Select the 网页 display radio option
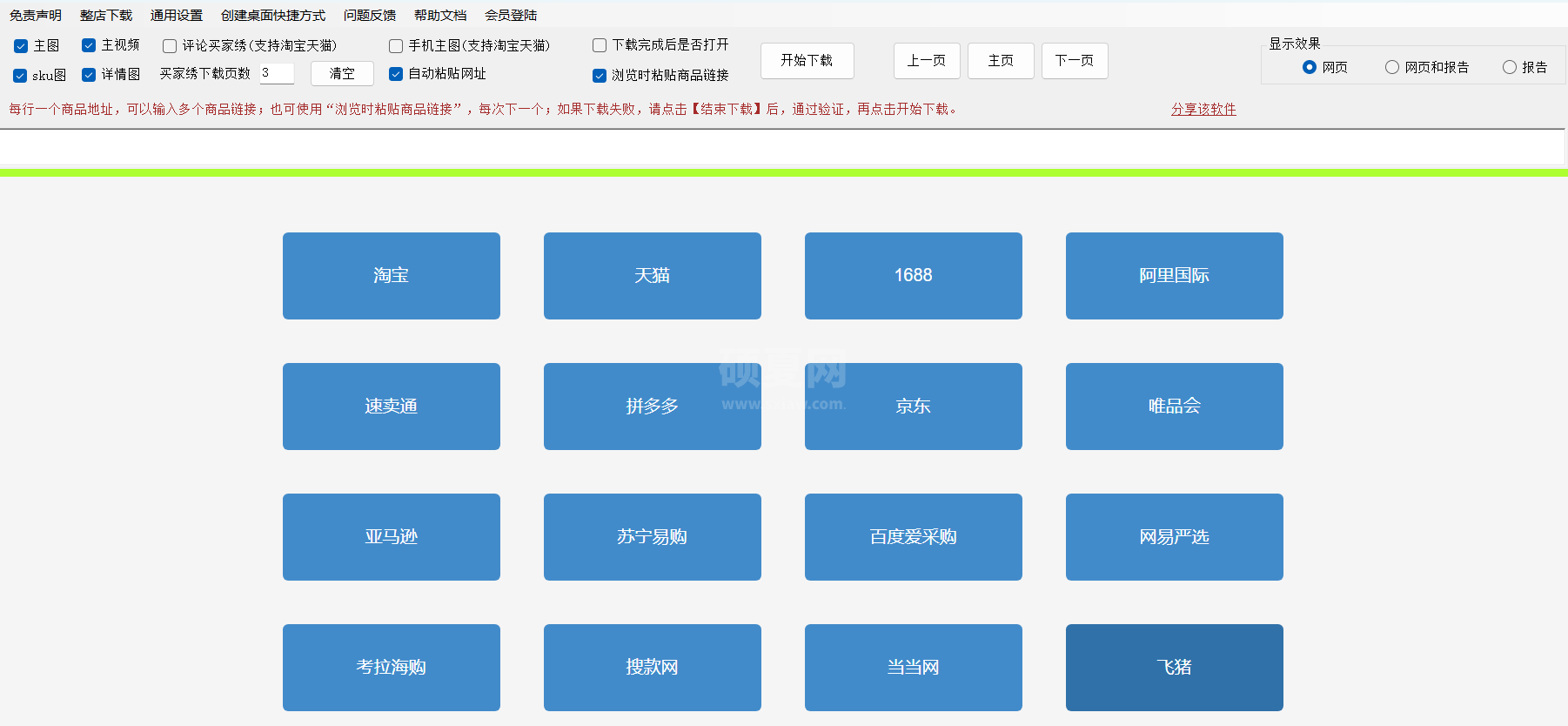This screenshot has width=1568, height=726. pyautogui.click(x=1310, y=67)
